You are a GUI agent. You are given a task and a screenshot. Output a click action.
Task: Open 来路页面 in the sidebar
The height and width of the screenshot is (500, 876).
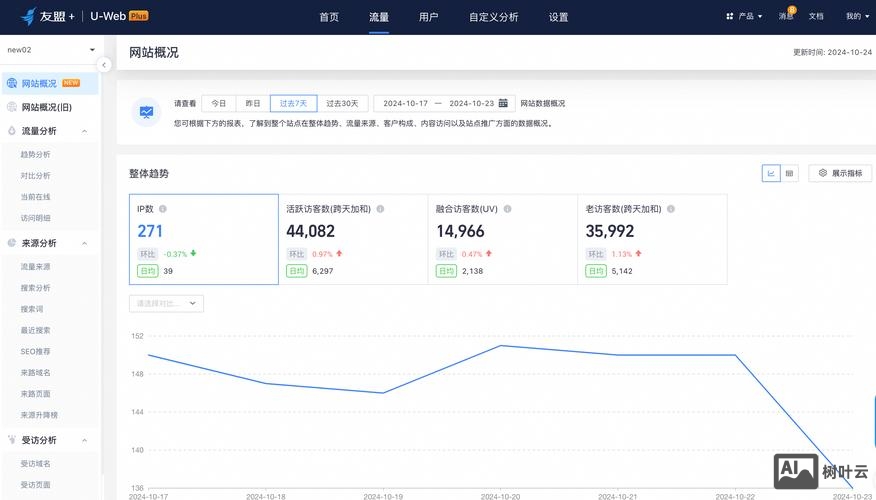[35, 394]
